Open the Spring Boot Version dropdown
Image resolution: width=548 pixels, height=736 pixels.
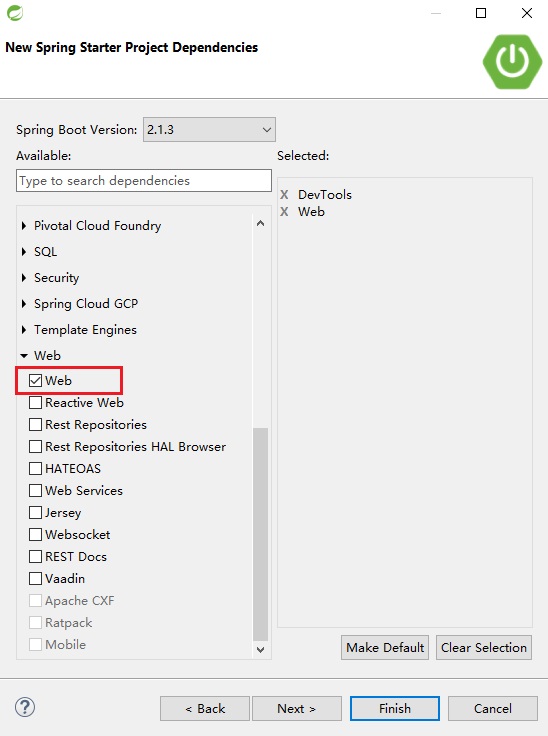209,130
